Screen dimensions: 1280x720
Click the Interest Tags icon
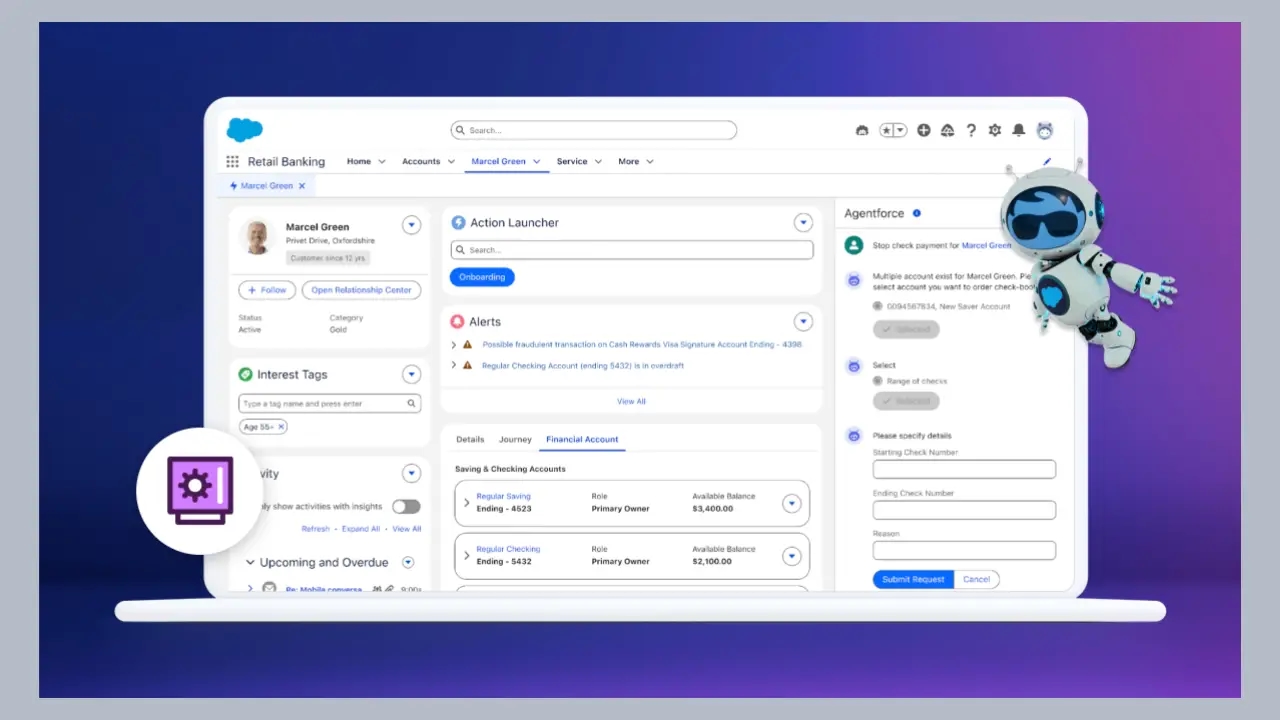[x=245, y=374]
